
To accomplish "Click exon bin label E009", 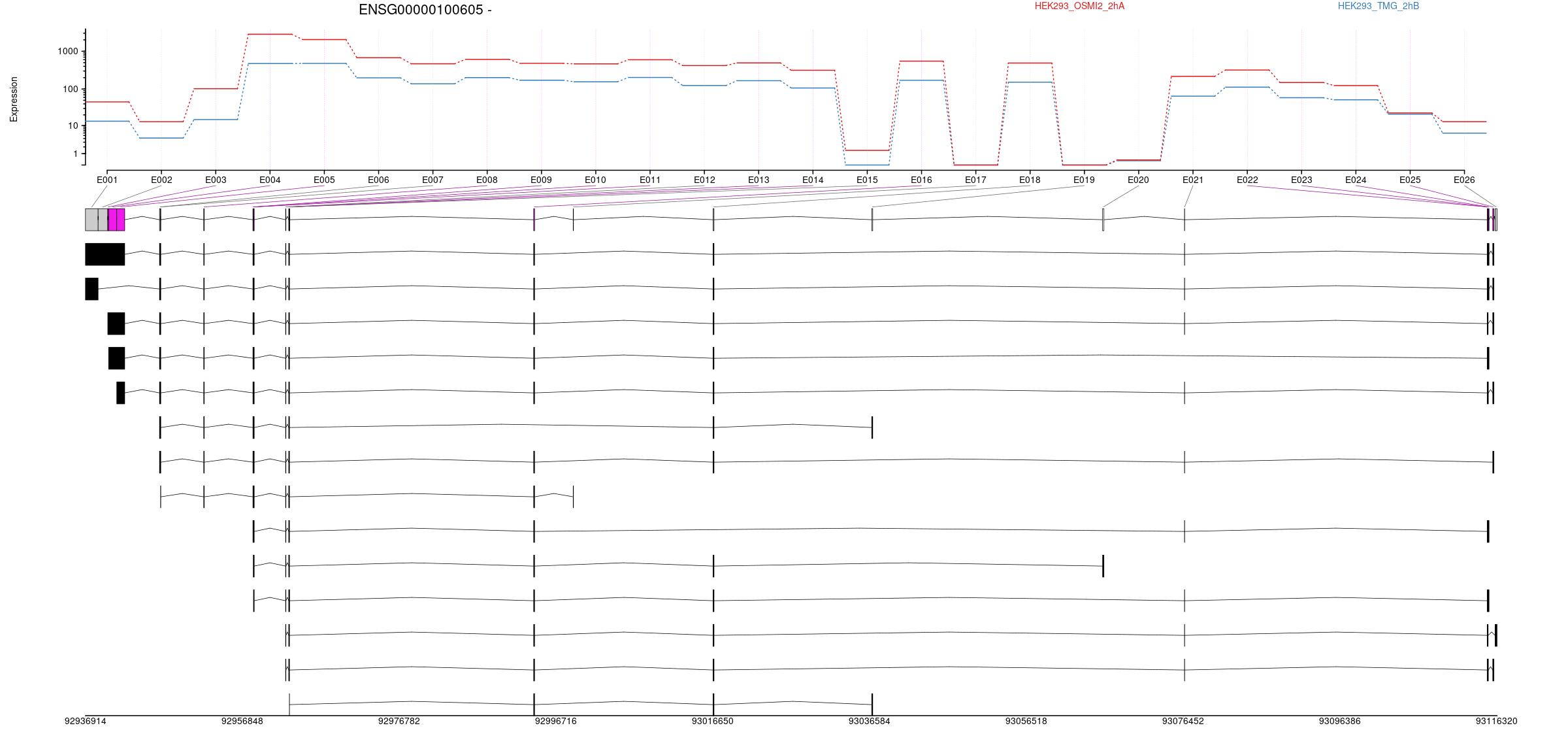I will (541, 180).
